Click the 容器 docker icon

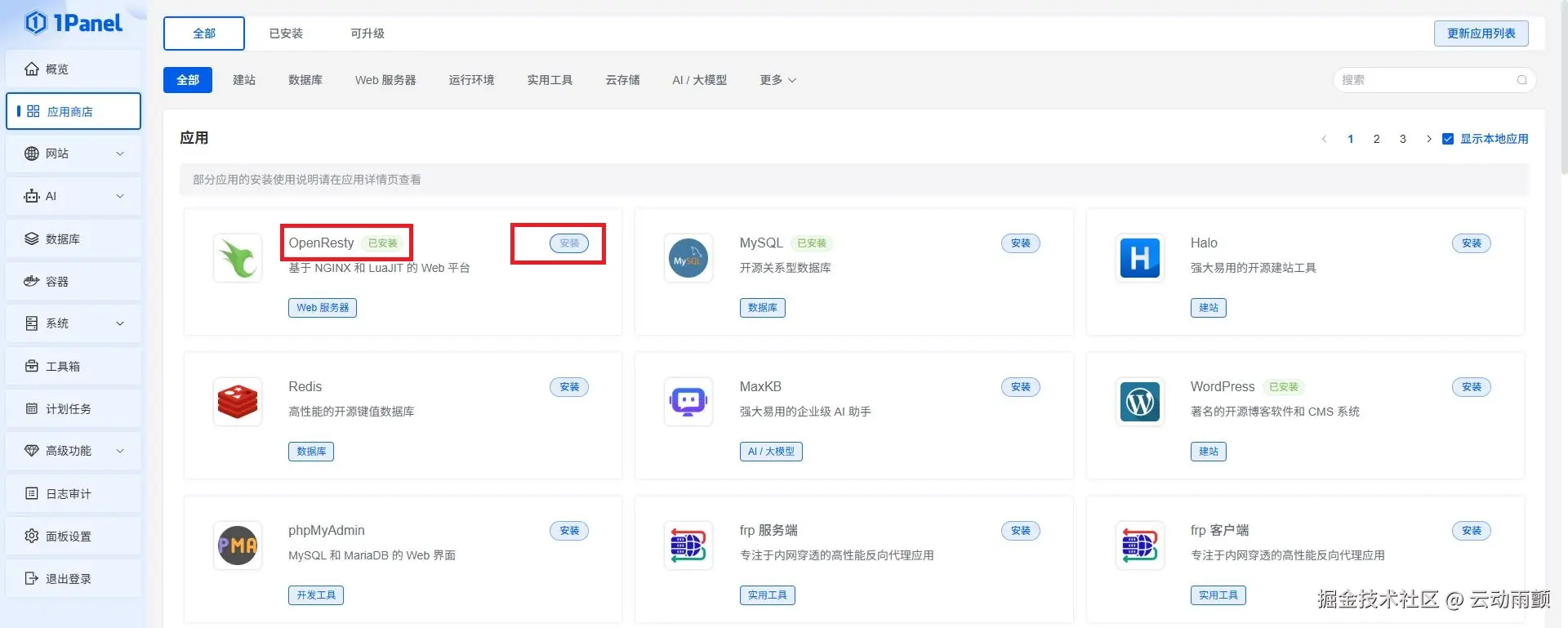coord(32,281)
